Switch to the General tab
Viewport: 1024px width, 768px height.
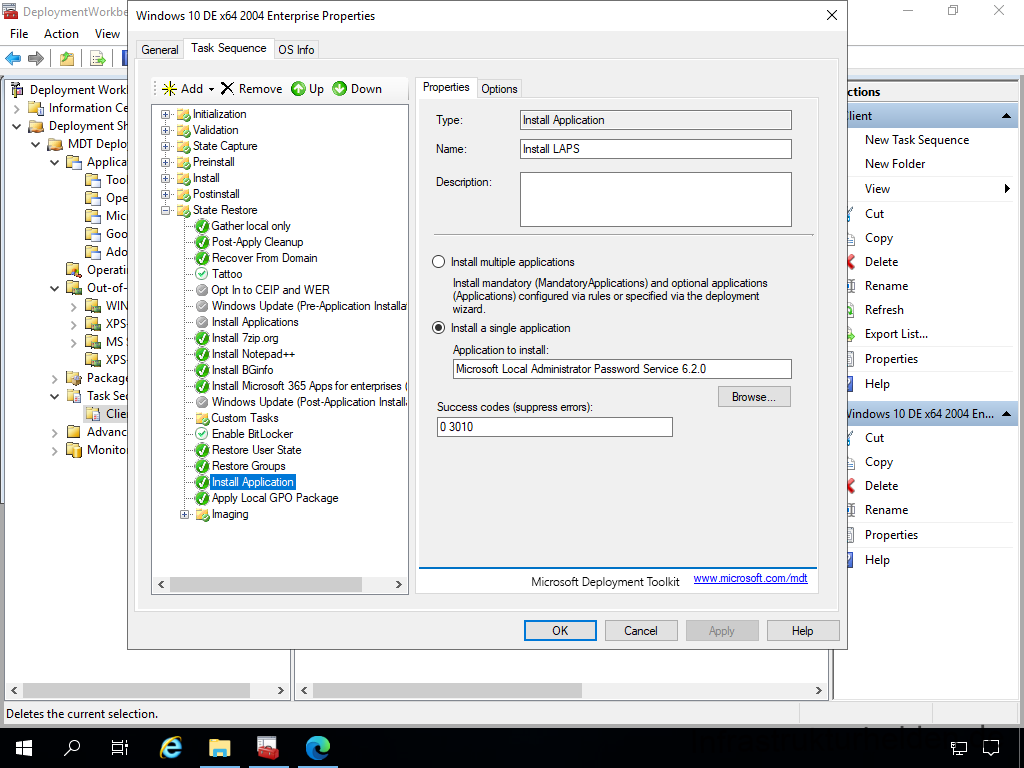[x=160, y=50]
